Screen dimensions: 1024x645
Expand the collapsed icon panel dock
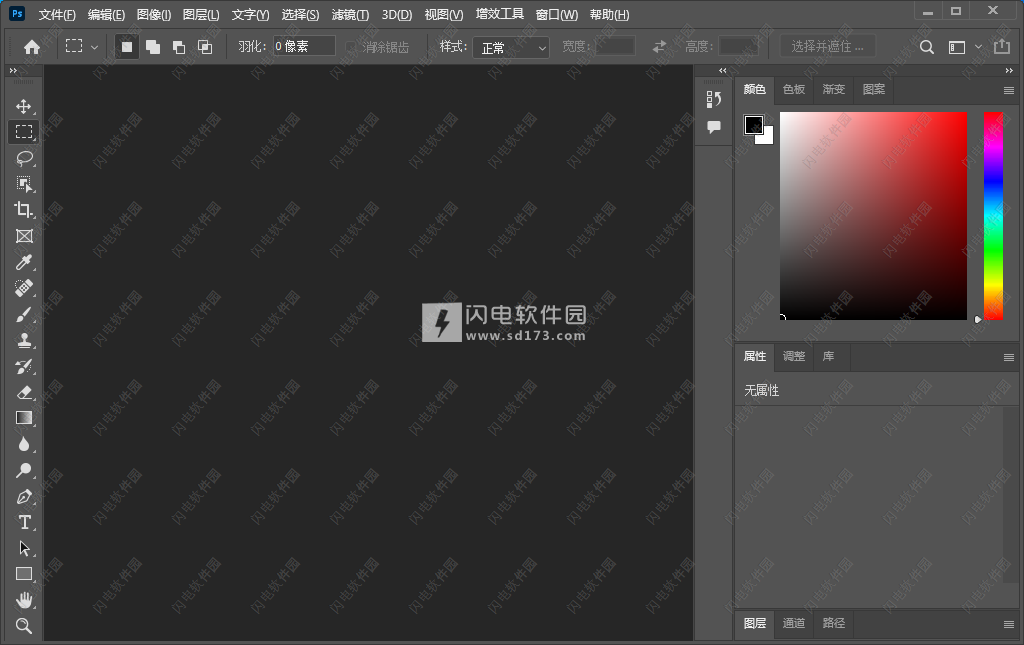(x=722, y=71)
